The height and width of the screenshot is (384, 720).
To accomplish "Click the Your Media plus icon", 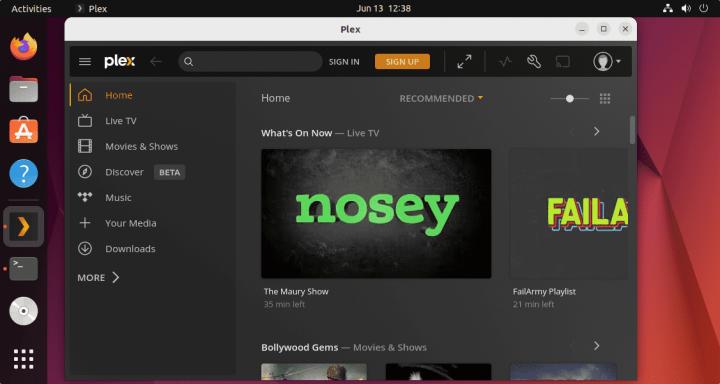I will (85, 223).
